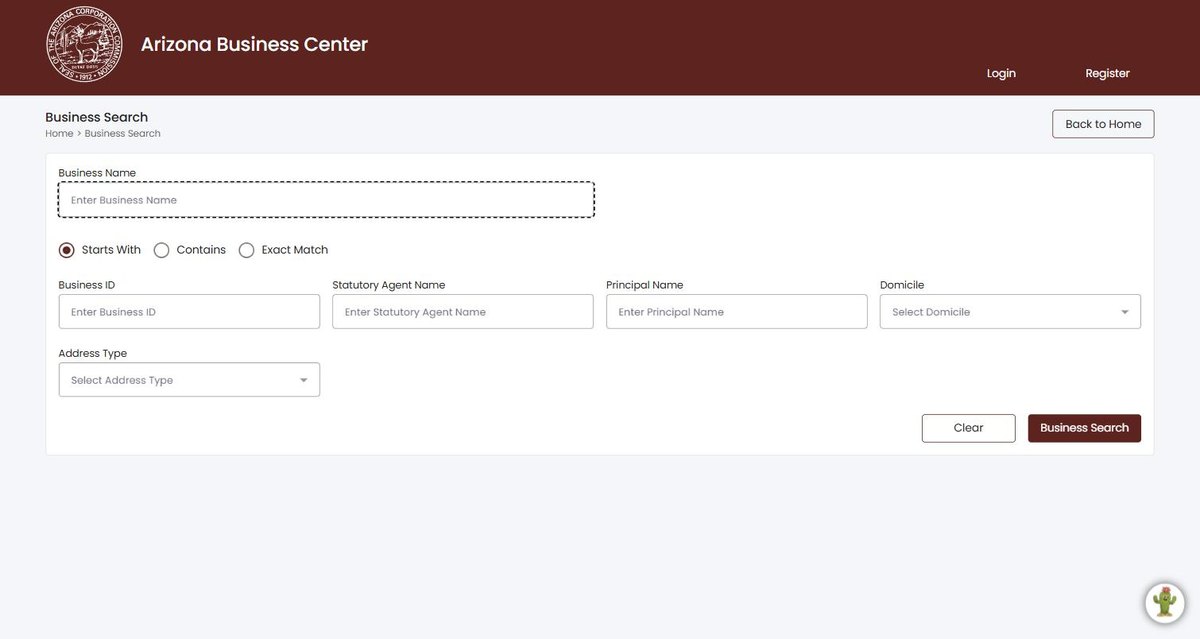The image size is (1200, 639).
Task: Go to Home in the breadcrumb
Action: pos(59,134)
